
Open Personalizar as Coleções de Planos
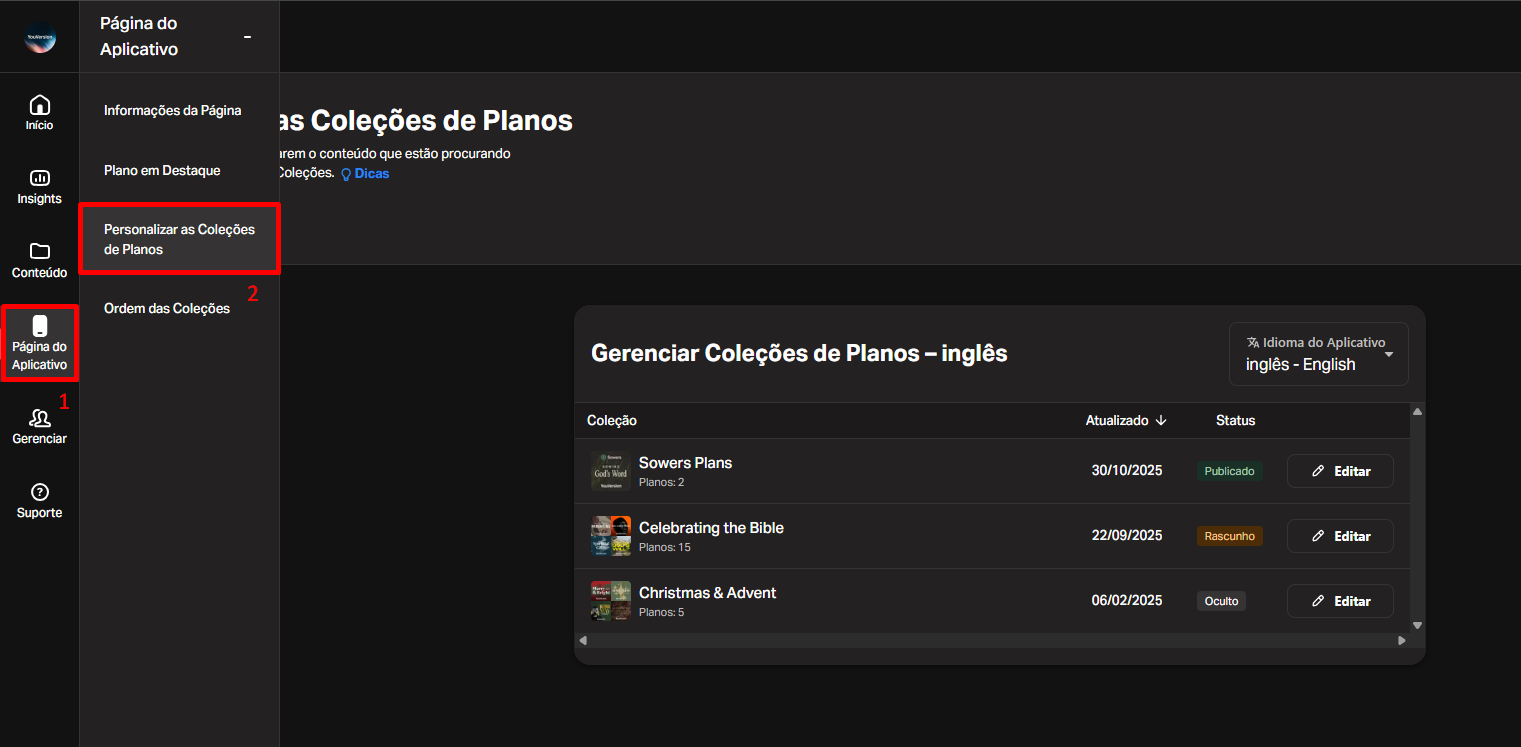[179, 239]
